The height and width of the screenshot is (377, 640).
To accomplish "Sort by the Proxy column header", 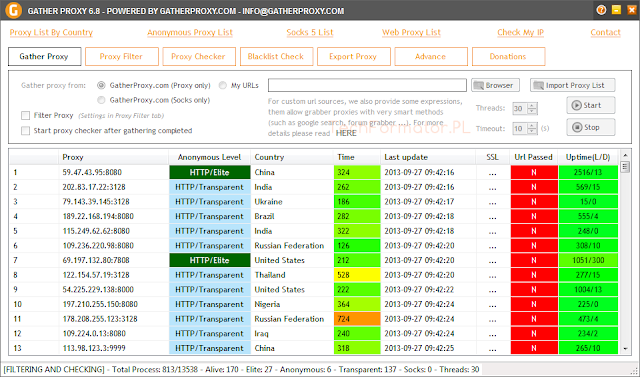I will click(113, 157).
